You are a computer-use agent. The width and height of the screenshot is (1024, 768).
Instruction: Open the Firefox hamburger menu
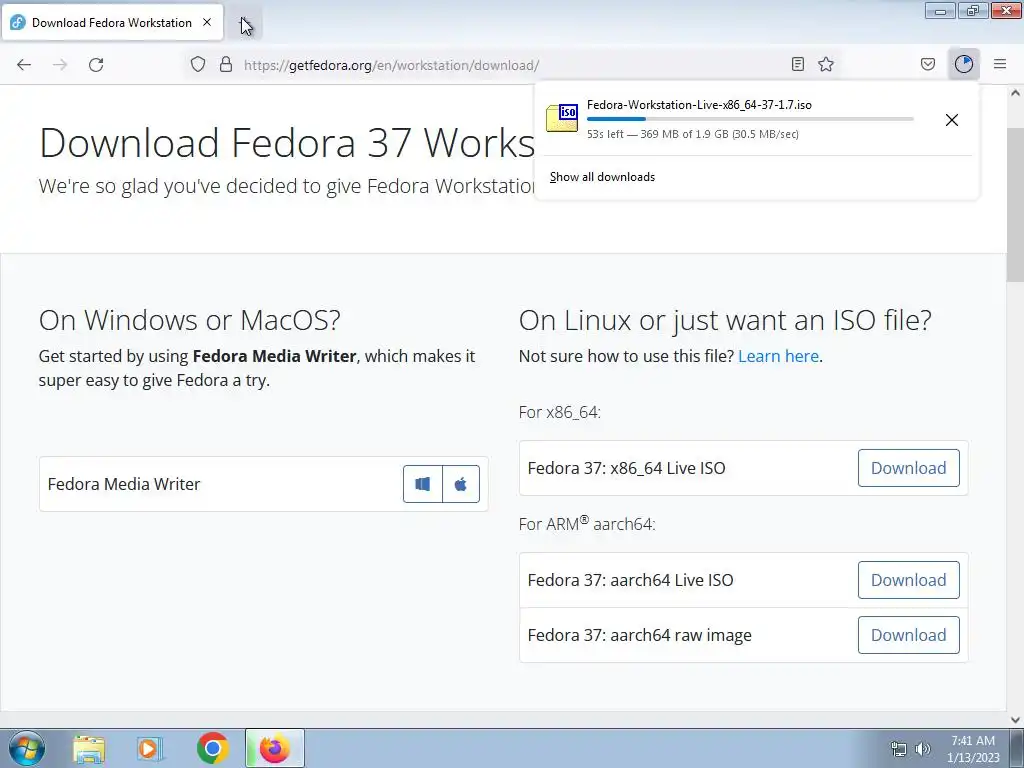1000,64
